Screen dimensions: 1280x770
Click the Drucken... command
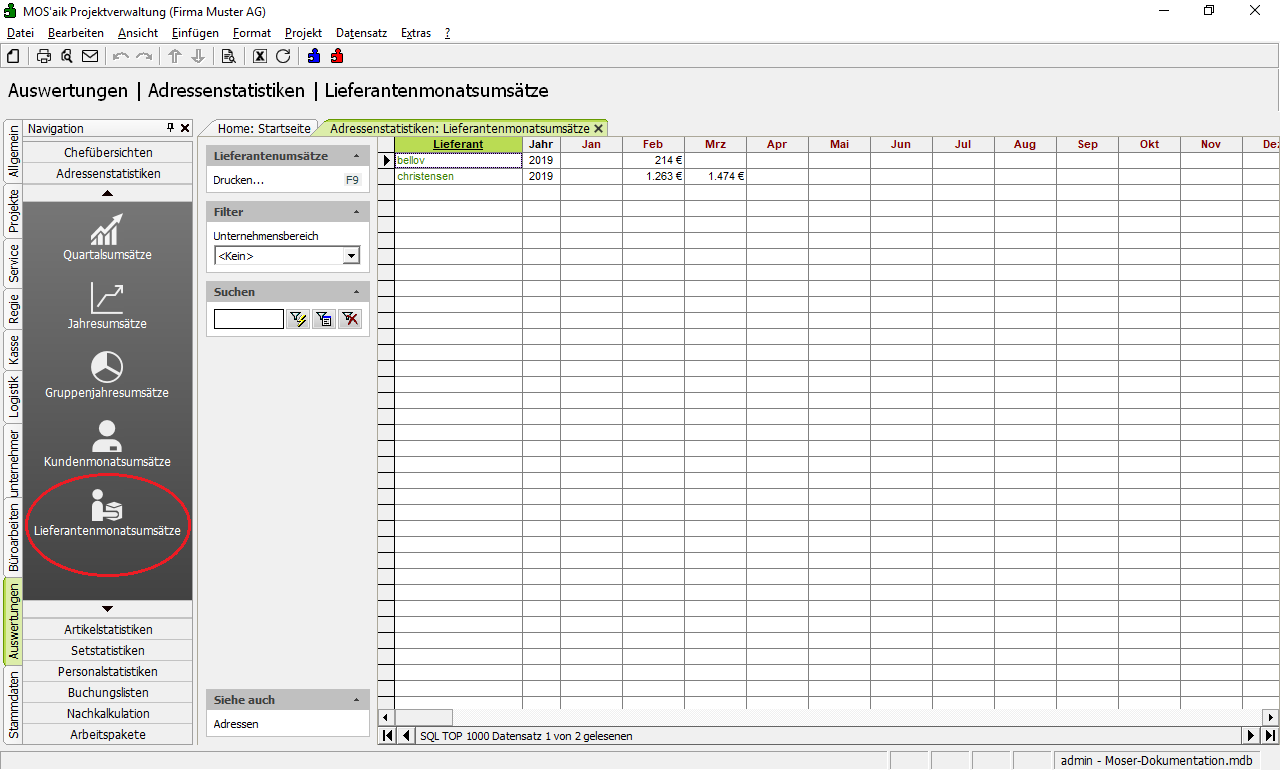[239, 180]
